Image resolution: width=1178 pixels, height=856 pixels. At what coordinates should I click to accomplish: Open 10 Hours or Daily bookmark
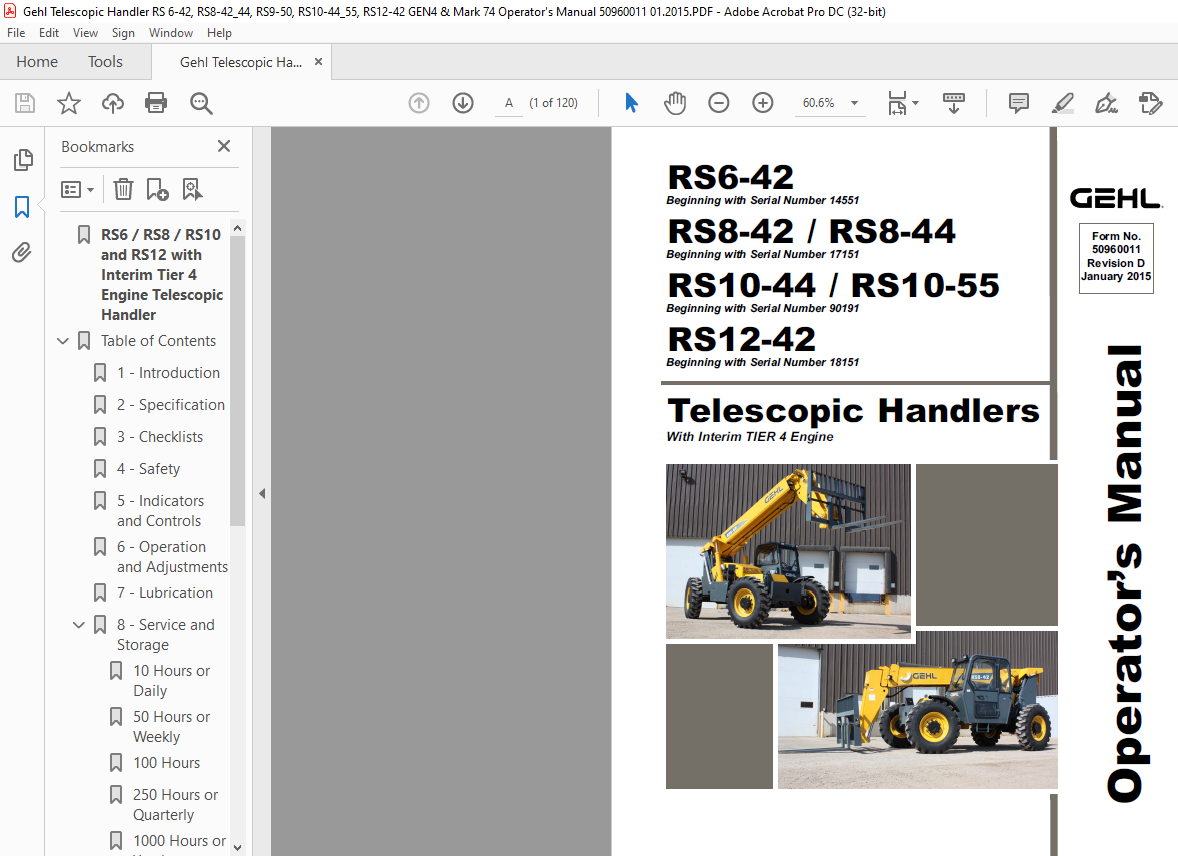point(171,681)
